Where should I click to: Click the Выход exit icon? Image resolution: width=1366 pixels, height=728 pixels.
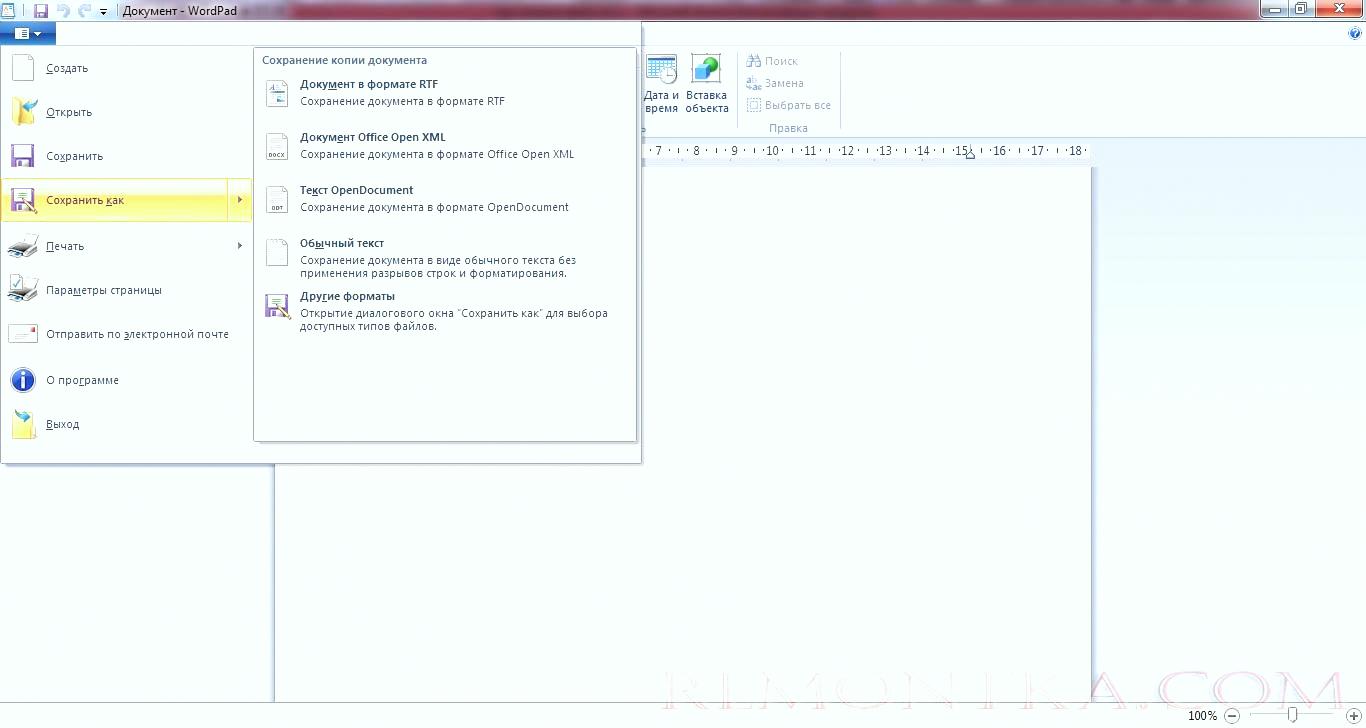coord(23,424)
